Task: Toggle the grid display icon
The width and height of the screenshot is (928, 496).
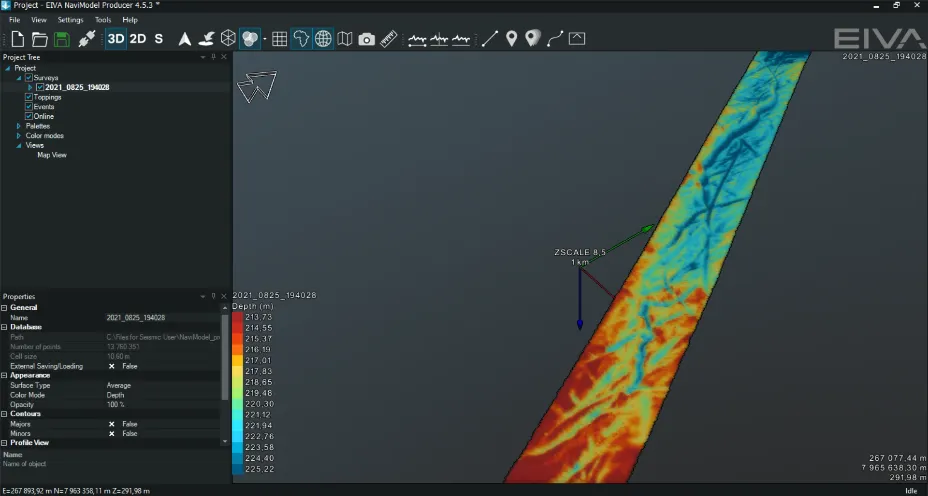Action: pyautogui.click(x=279, y=39)
